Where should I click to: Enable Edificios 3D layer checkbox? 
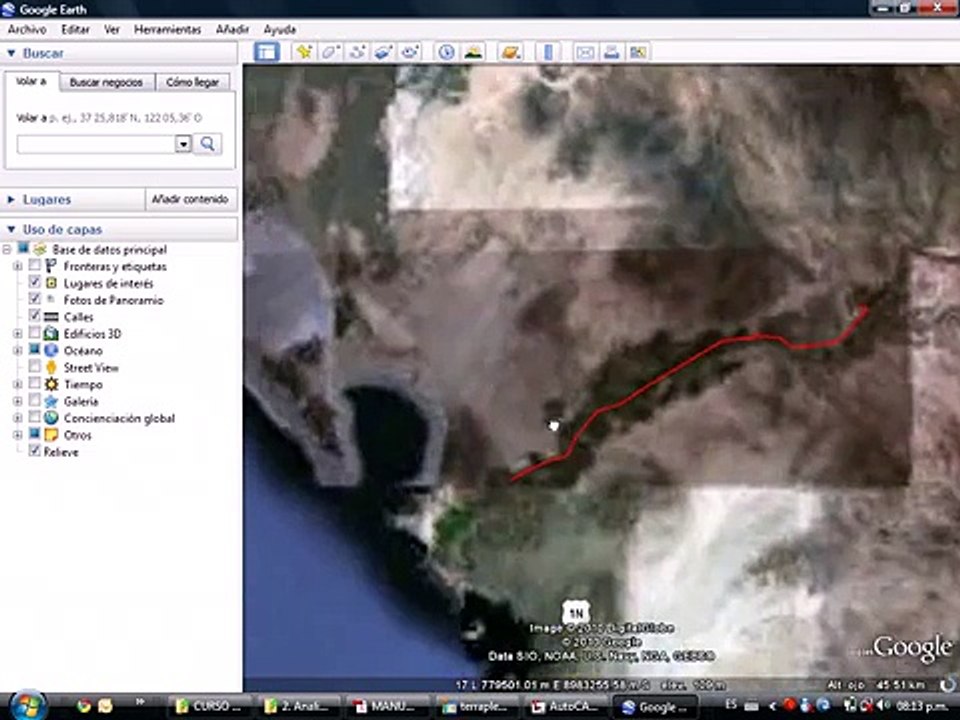tap(35, 332)
